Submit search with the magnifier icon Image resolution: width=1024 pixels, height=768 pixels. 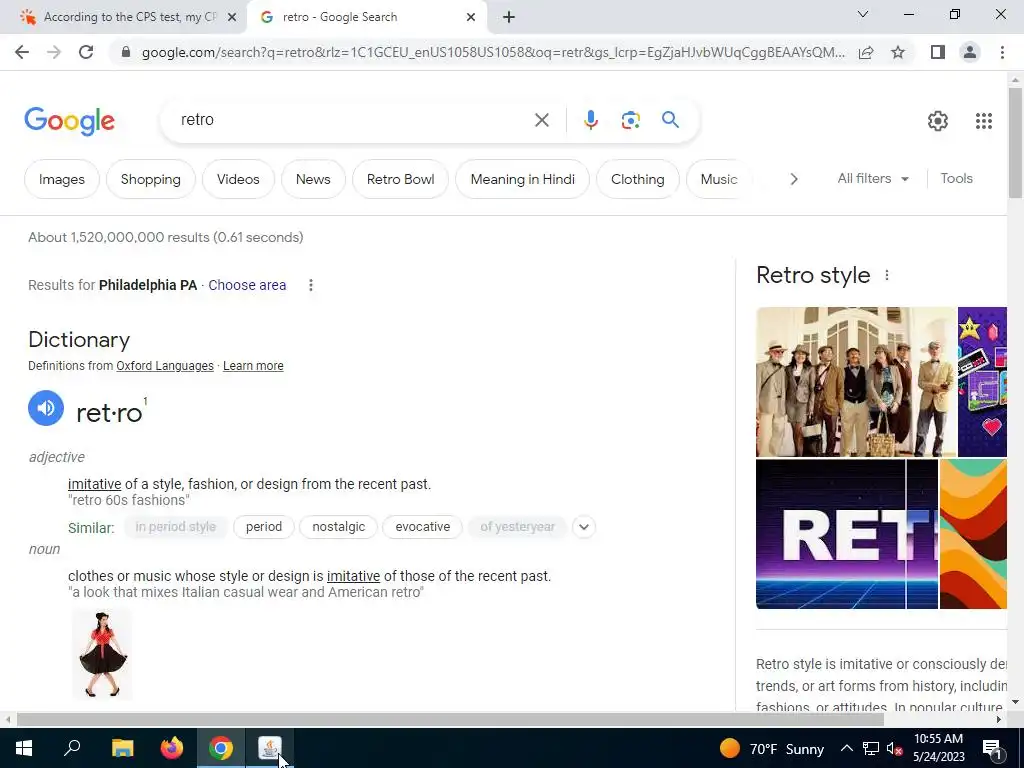coord(670,120)
